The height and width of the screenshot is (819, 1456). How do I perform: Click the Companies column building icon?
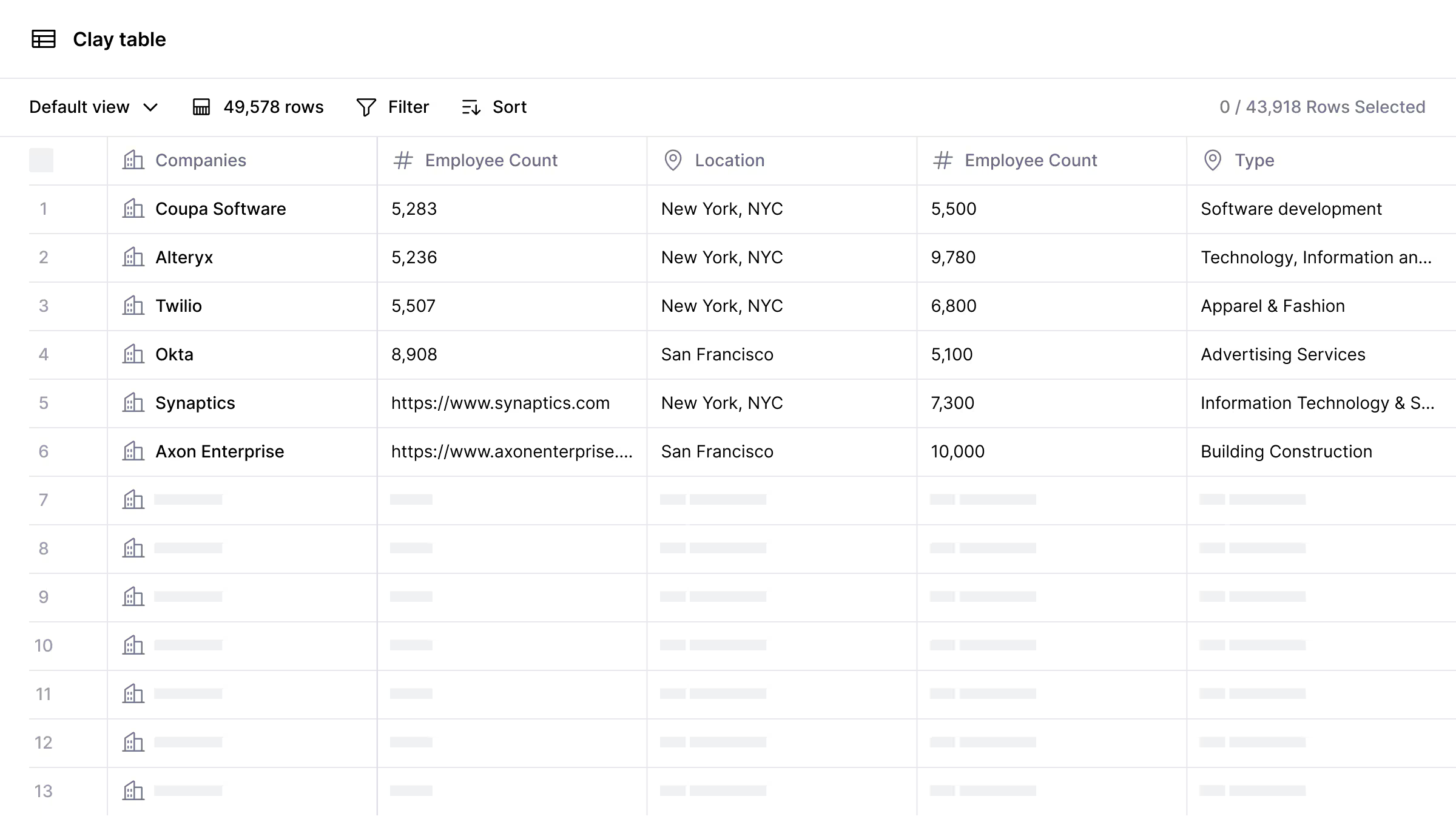[x=133, y=160]
